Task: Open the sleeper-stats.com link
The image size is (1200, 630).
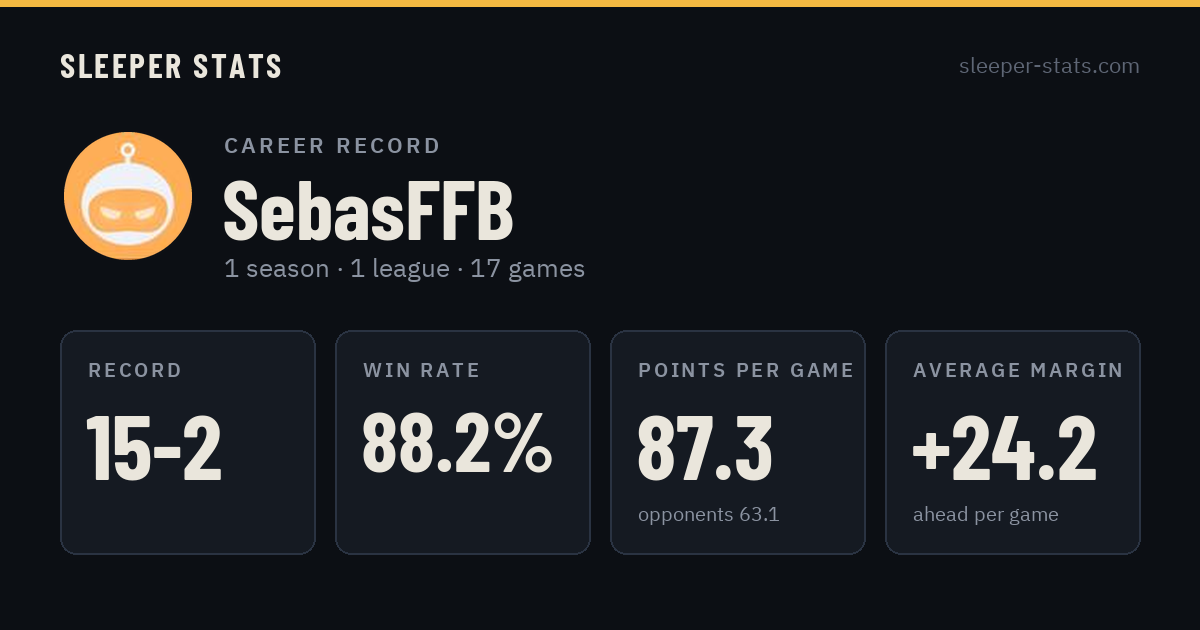Action: [1049, 67]
